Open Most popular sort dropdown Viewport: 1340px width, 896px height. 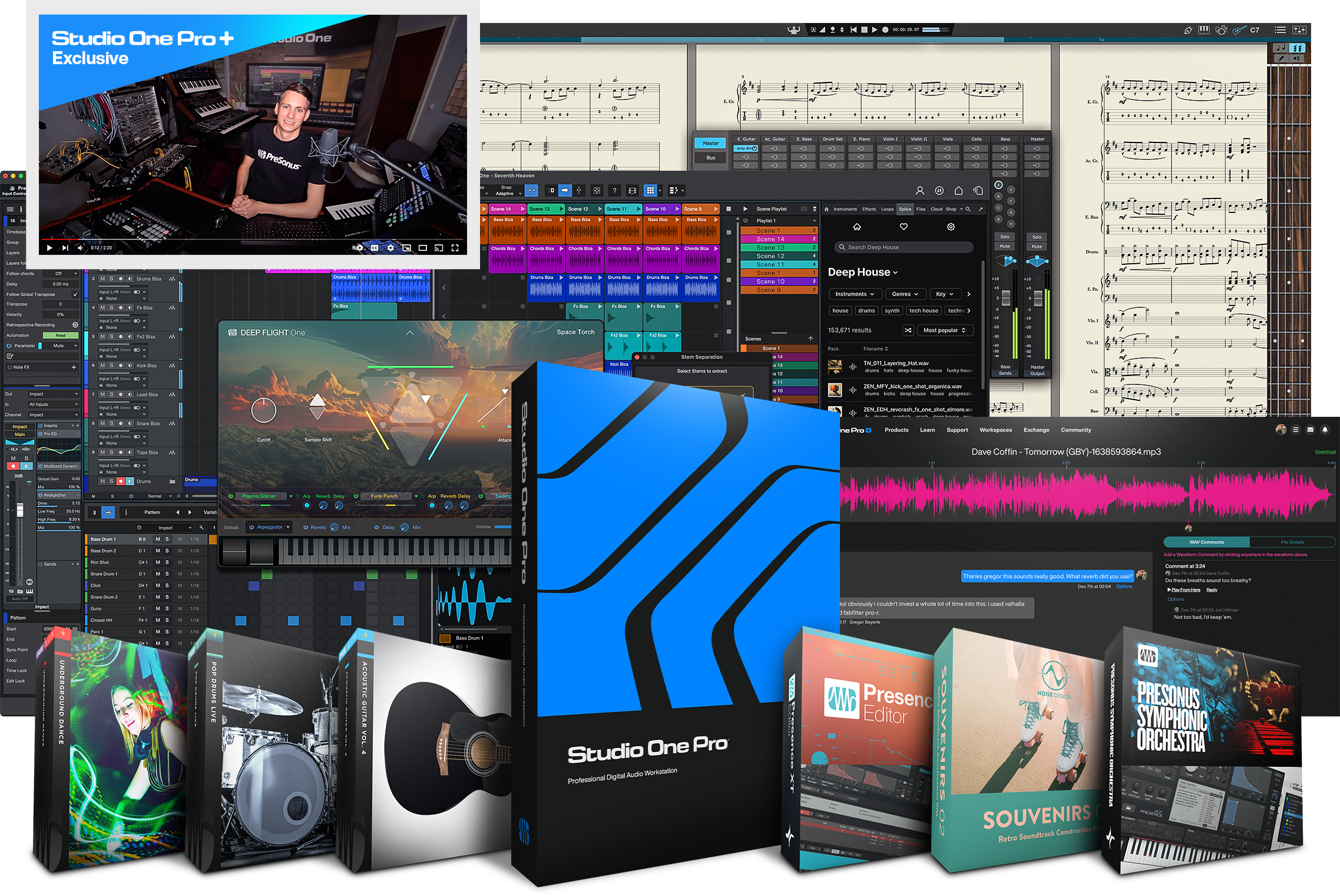pos(944,330)
